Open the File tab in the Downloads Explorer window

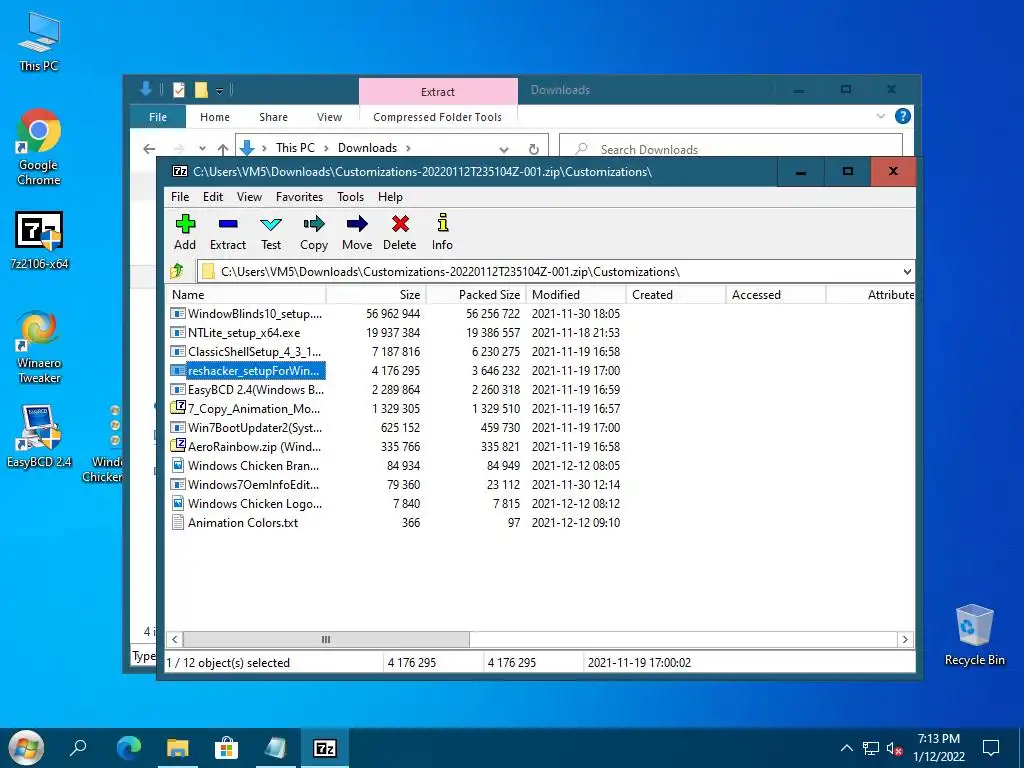(158, 117)
